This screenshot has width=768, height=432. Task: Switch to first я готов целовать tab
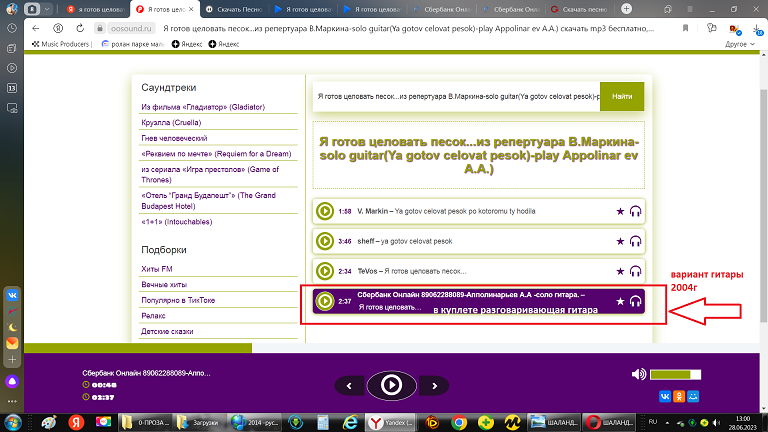click(x=96, y=9)
